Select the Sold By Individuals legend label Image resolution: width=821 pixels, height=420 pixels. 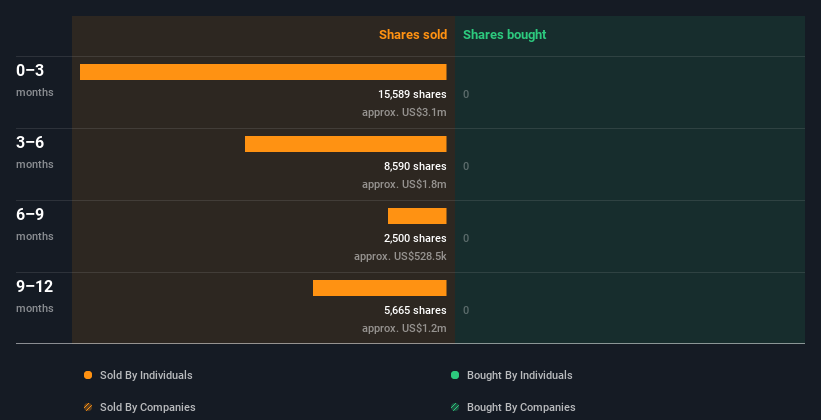pos(146,375)
